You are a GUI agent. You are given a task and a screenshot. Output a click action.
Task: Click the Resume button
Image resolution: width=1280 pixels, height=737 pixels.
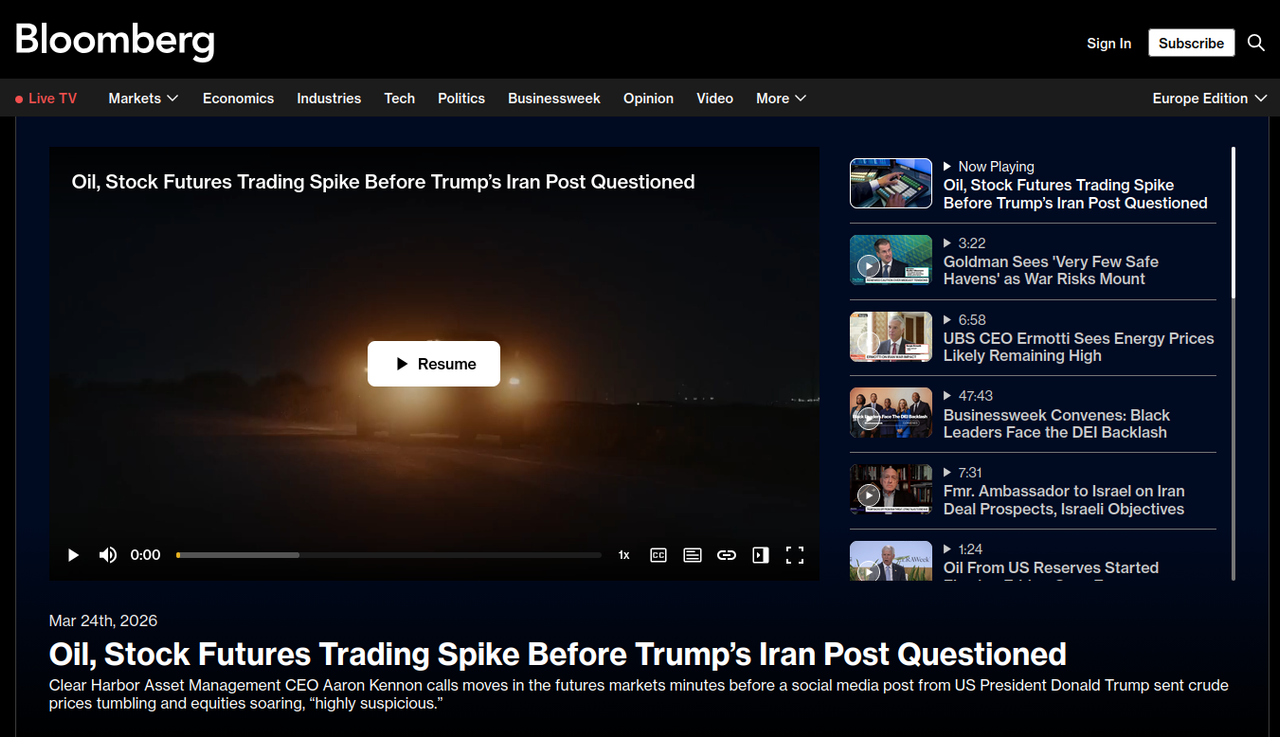pos(434,364)
